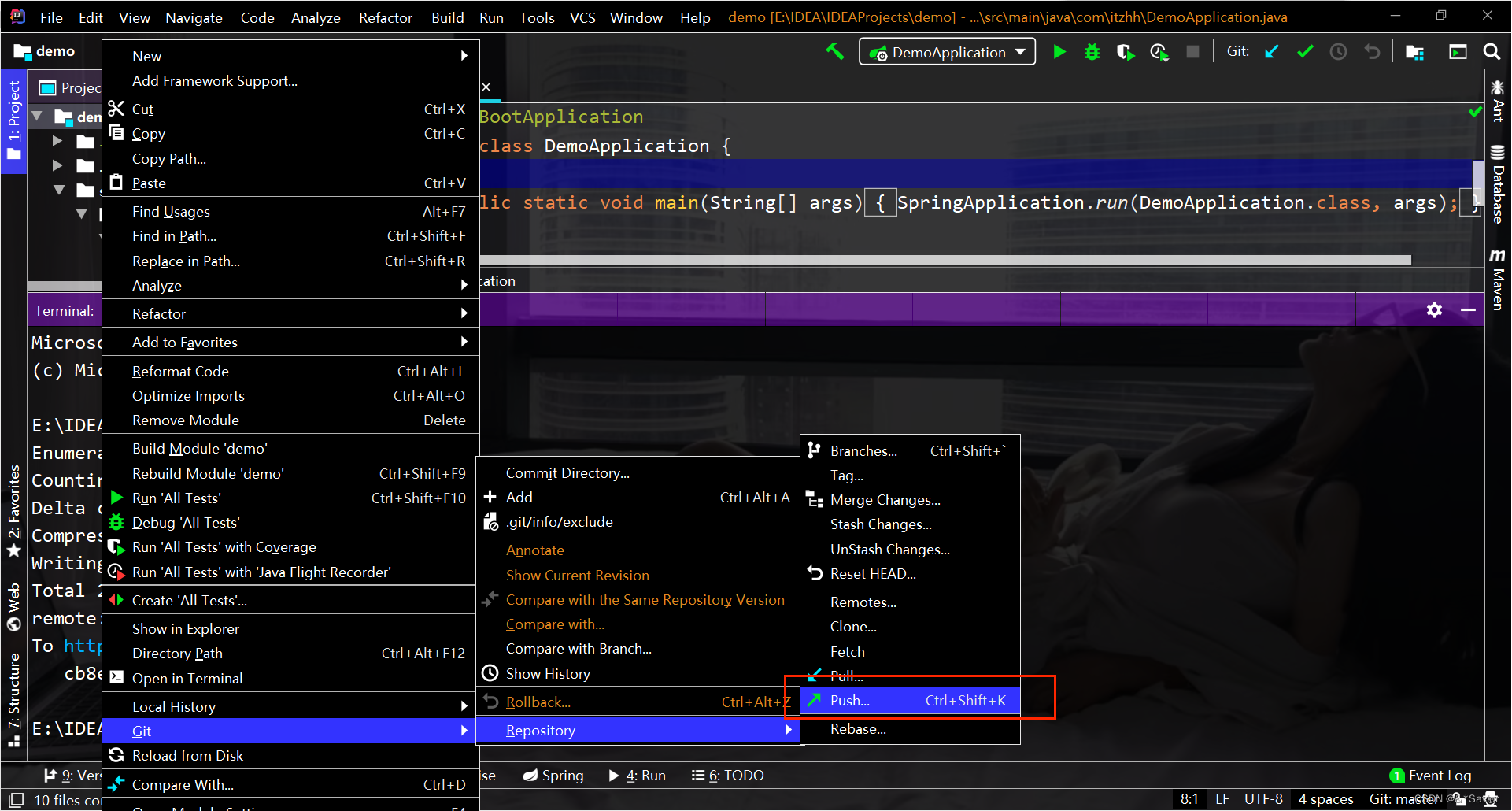The image size is (1512, 811).
Task: Click the Profiler run icon in toolbar
Action: (1159, 52)
